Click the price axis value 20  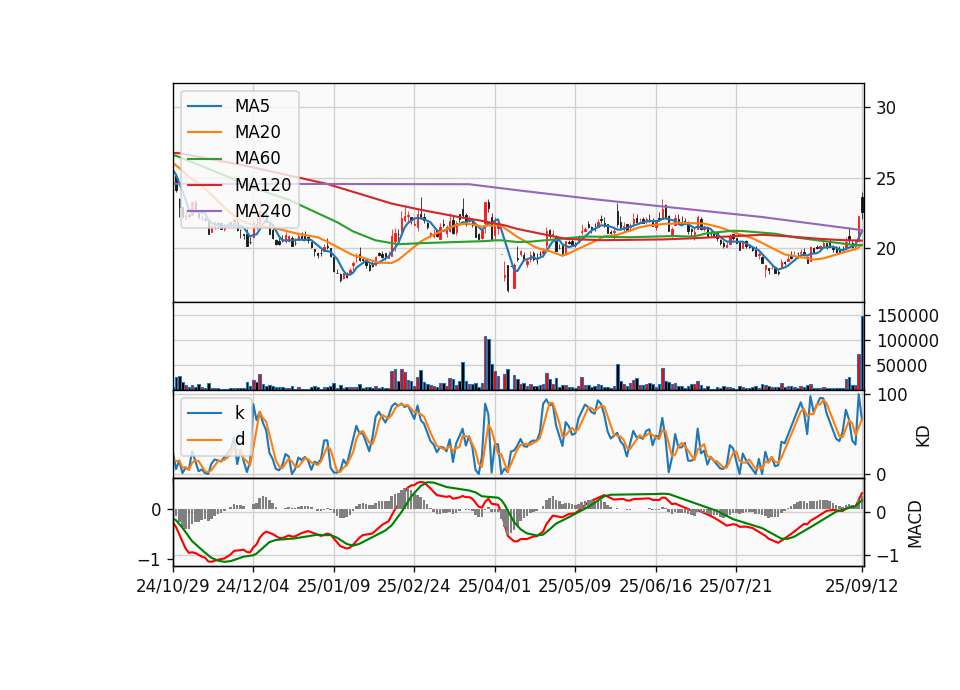click(x=886, y=249)
